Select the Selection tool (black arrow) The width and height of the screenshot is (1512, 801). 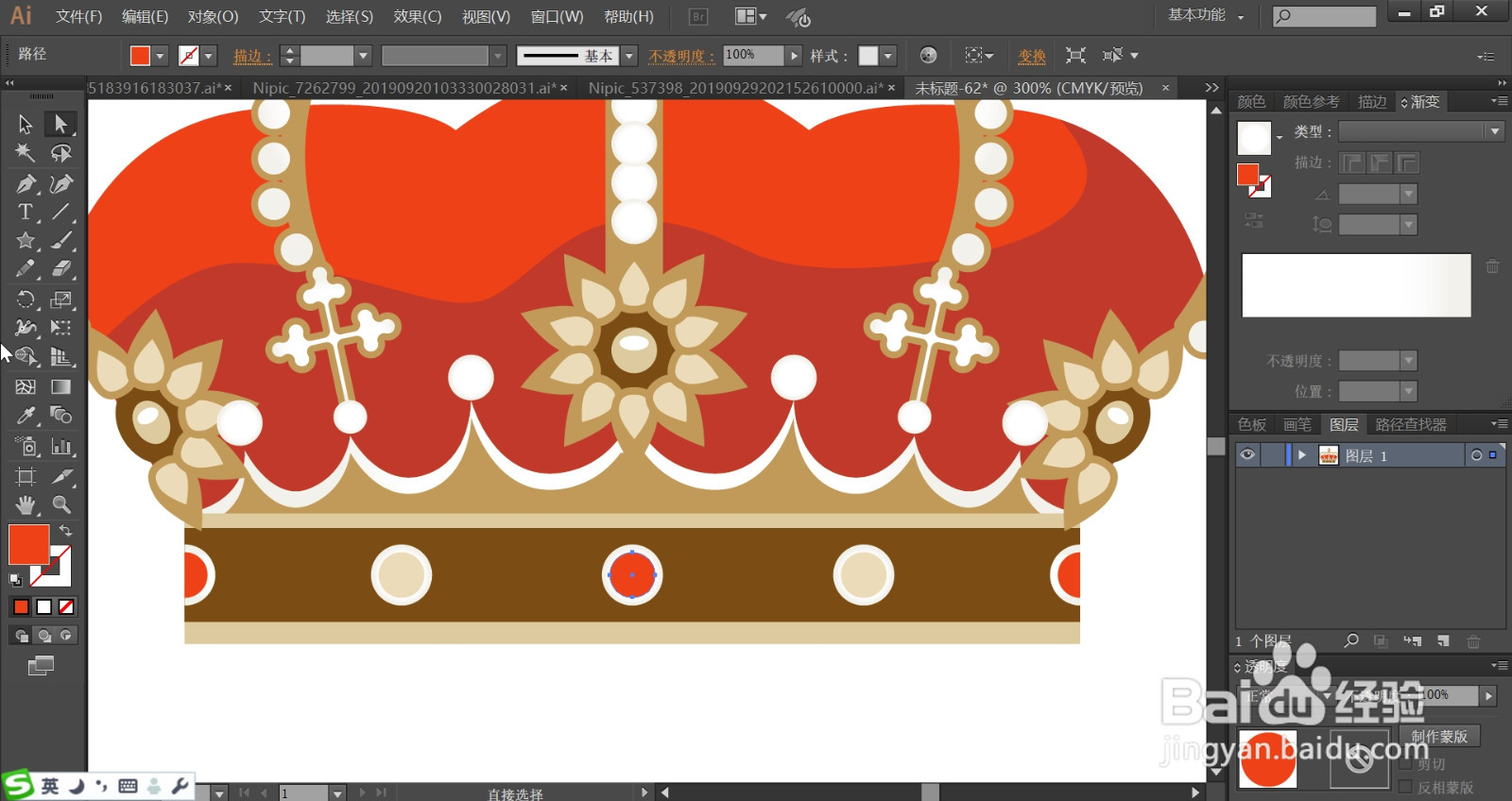[26, 124]
